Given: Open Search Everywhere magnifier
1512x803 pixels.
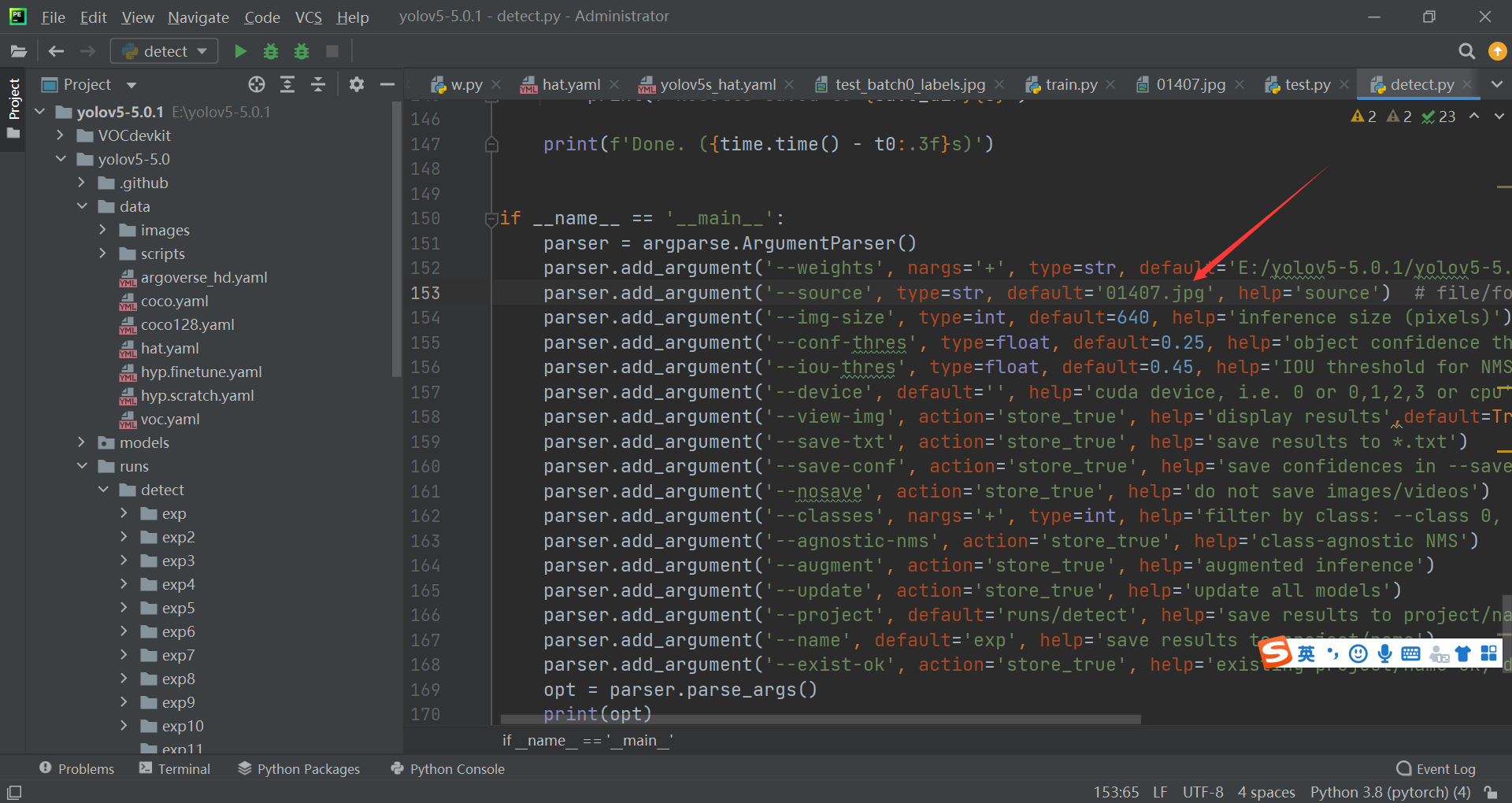Looking at the screenshot, I should point(1466,51).
